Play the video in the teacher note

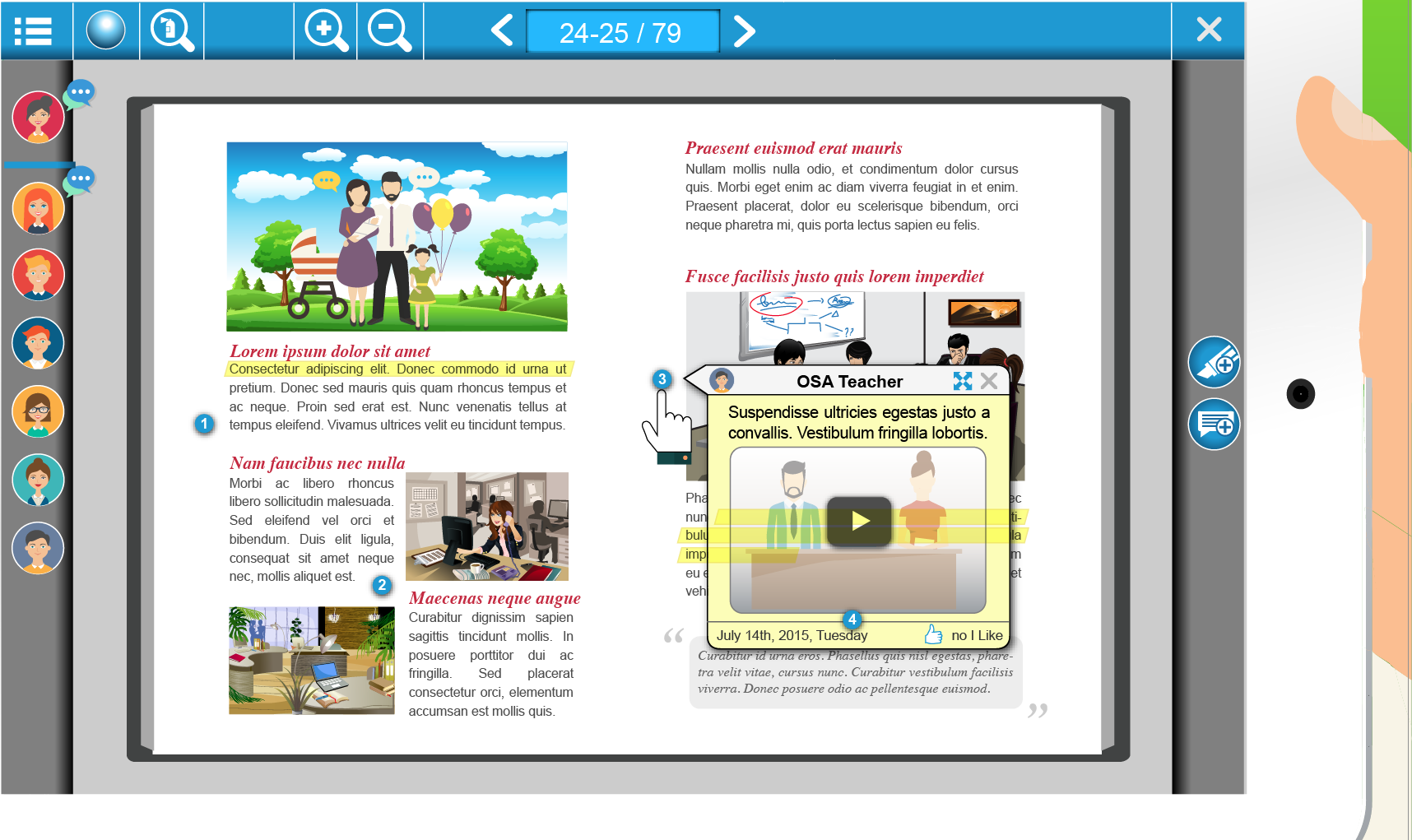(858, 521)
